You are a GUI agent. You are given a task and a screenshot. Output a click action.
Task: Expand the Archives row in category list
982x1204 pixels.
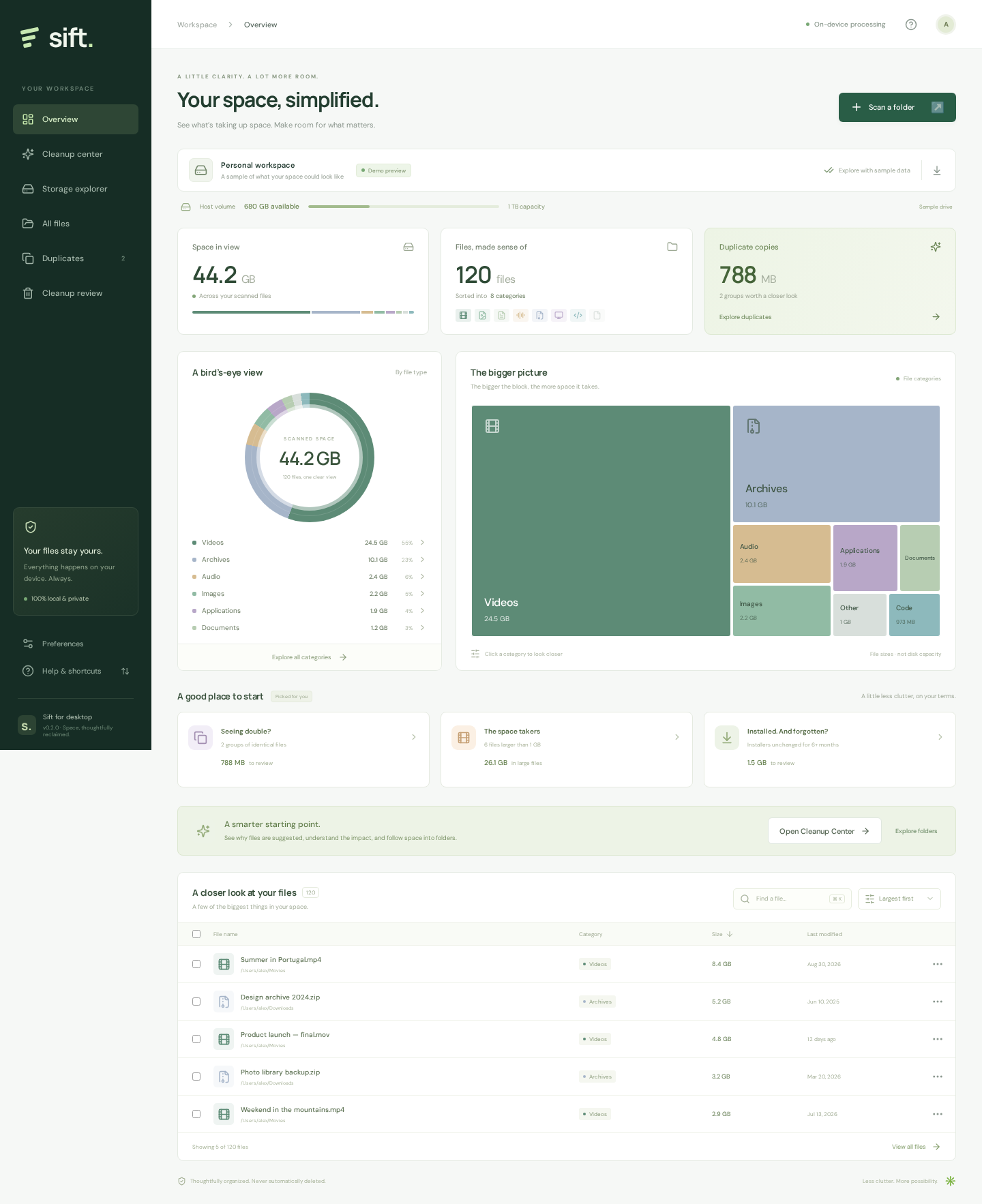pyautogui.click(x=423, y=560)
